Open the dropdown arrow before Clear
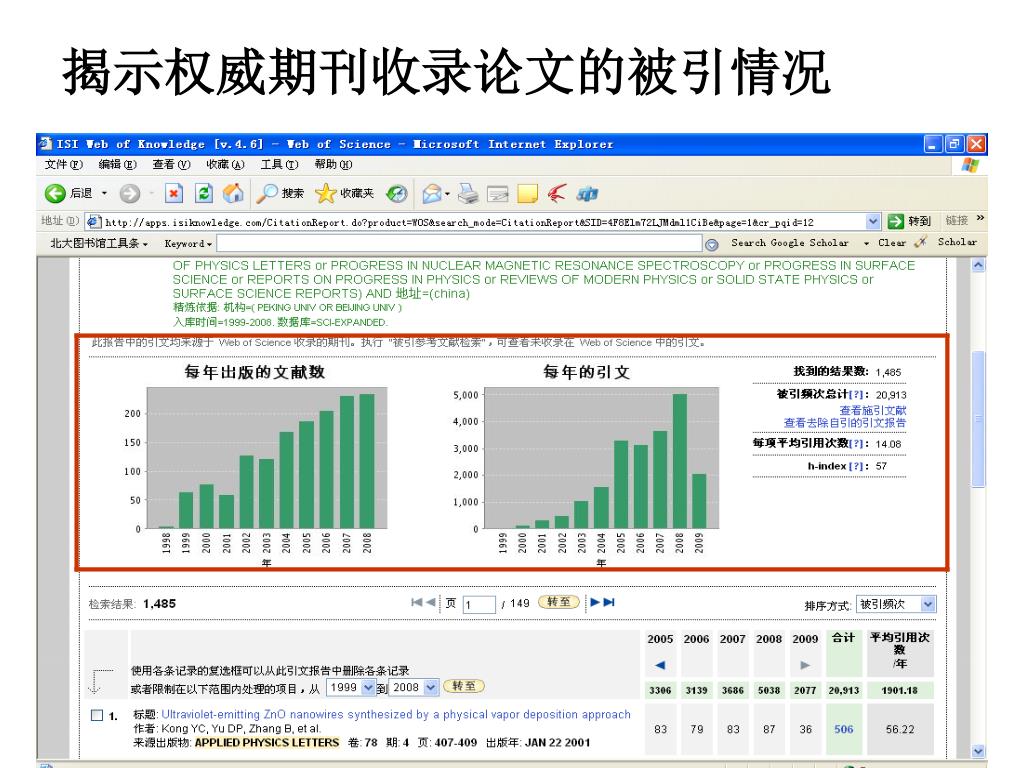Image resolution: width=1024 pixels, height=768 pixels. point(867,243)
